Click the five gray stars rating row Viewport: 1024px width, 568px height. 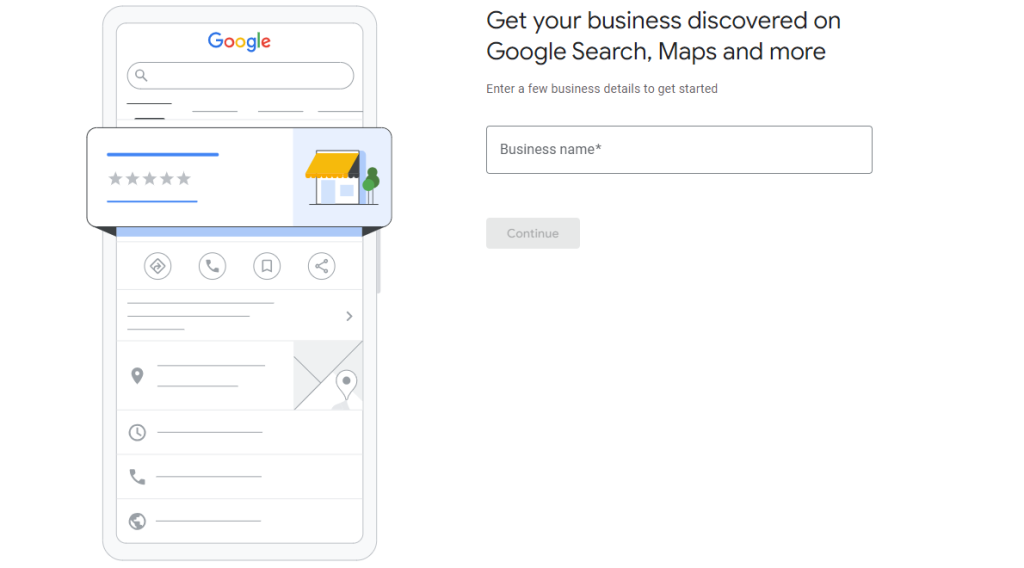click(149, 179)
